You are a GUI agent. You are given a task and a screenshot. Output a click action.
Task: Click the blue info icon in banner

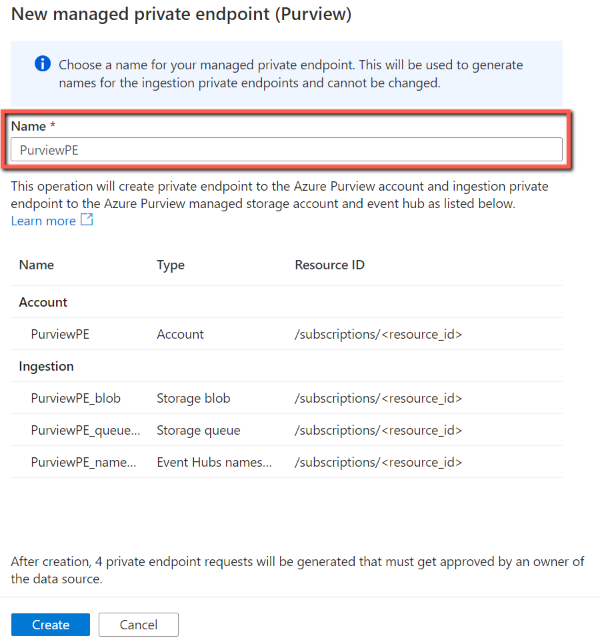[x=43, y=64]
